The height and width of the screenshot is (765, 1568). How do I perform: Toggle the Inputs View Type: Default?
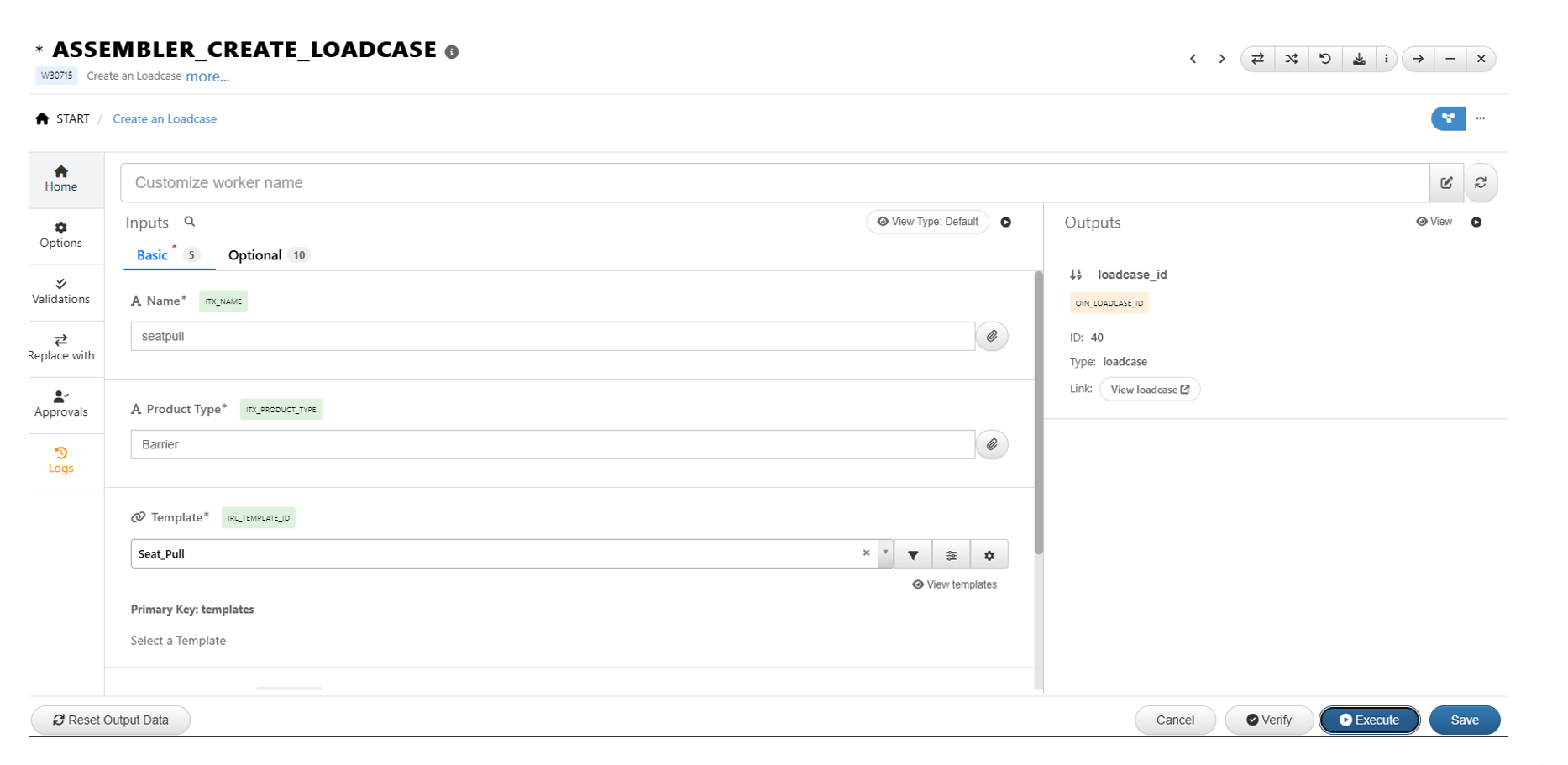coord(927,222)
